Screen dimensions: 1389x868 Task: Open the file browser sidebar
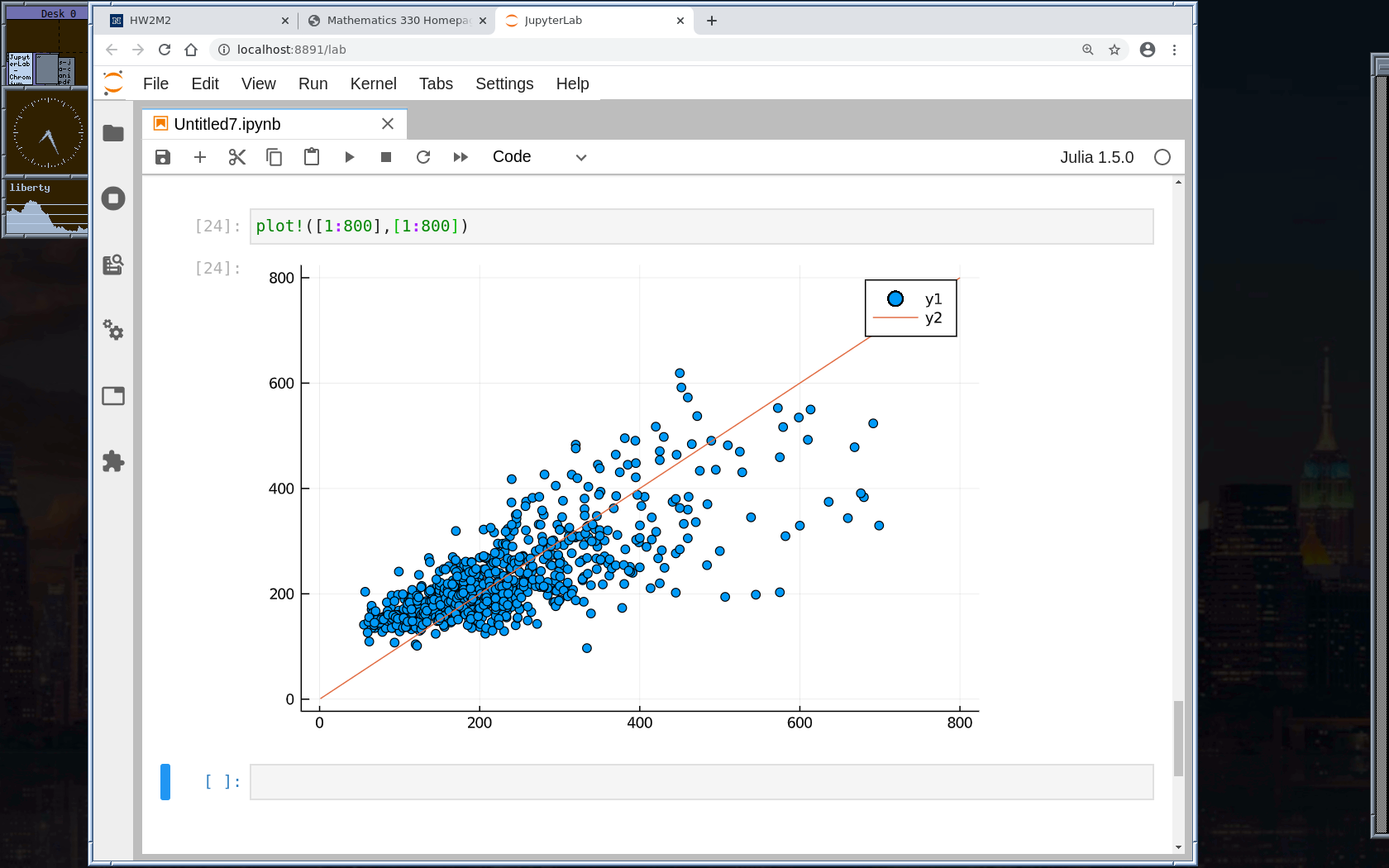coord(113,133)
